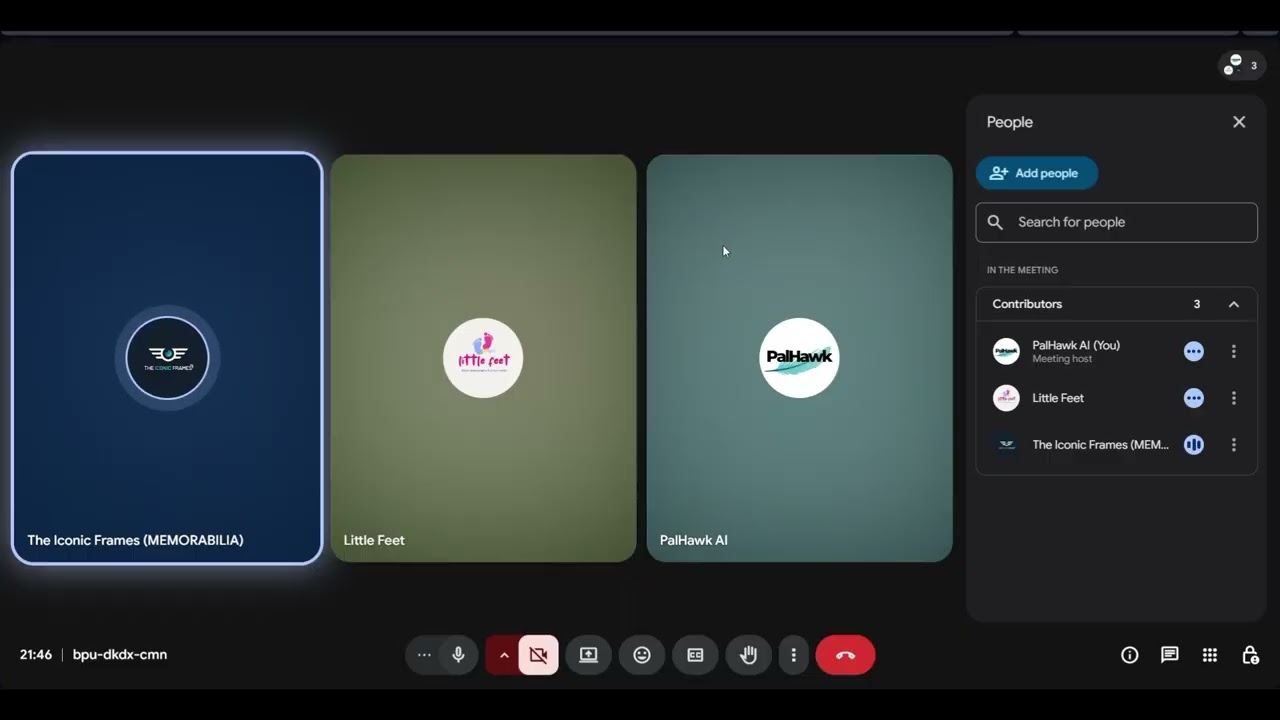Collapse the Contributors section
Viewport: 1280px width, 720px height.
[x=1234, y=304]
